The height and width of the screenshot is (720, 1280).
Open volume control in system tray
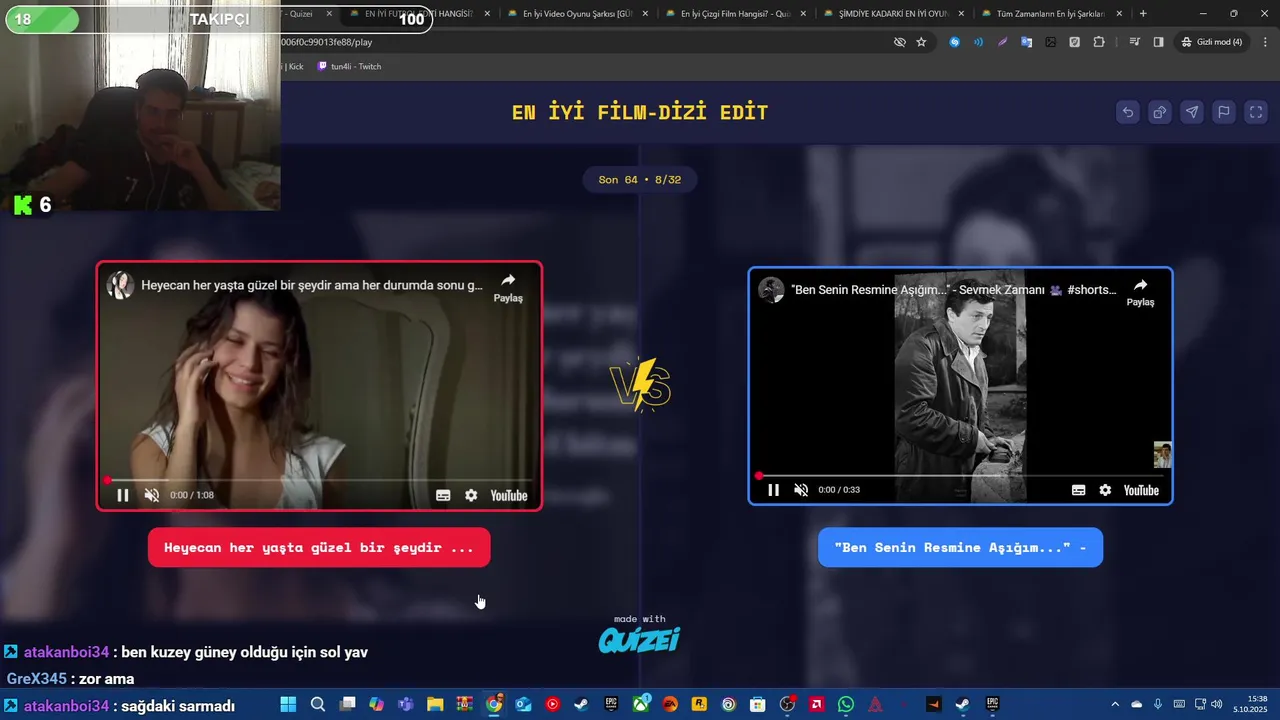1216,704
